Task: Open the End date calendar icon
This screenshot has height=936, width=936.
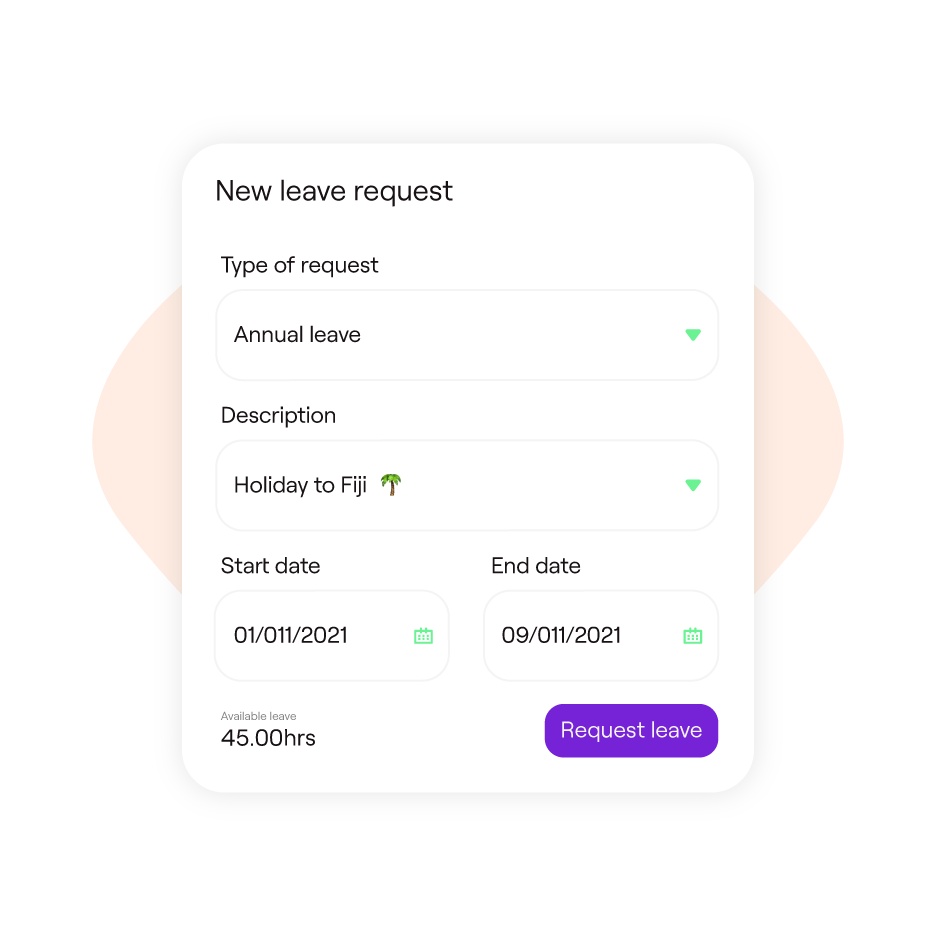Action: [692, 636]
